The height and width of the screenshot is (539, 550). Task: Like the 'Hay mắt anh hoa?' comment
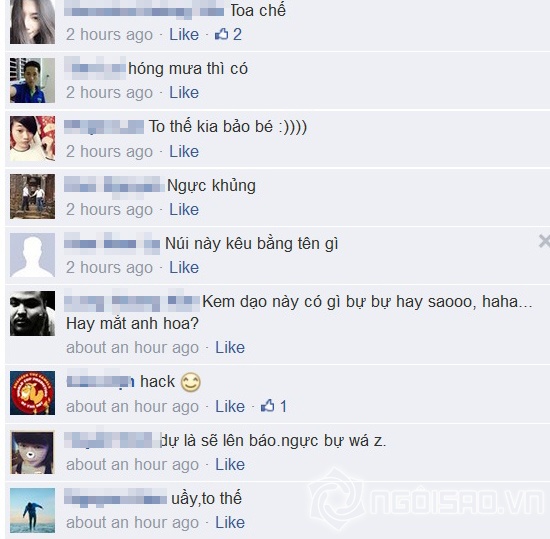230,348
